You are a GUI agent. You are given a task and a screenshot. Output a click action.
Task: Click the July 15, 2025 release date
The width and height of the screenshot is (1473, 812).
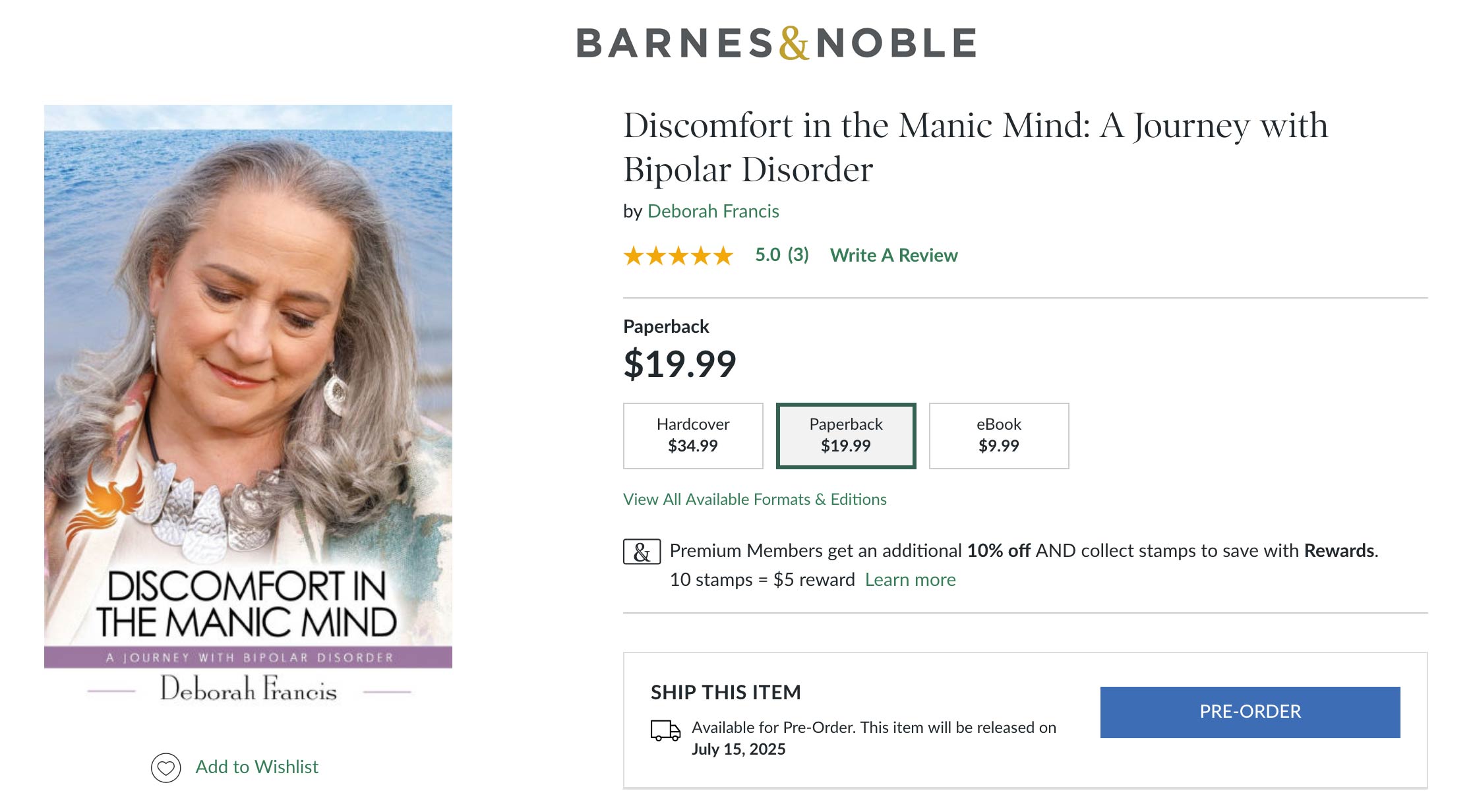[x=738, y=749]
